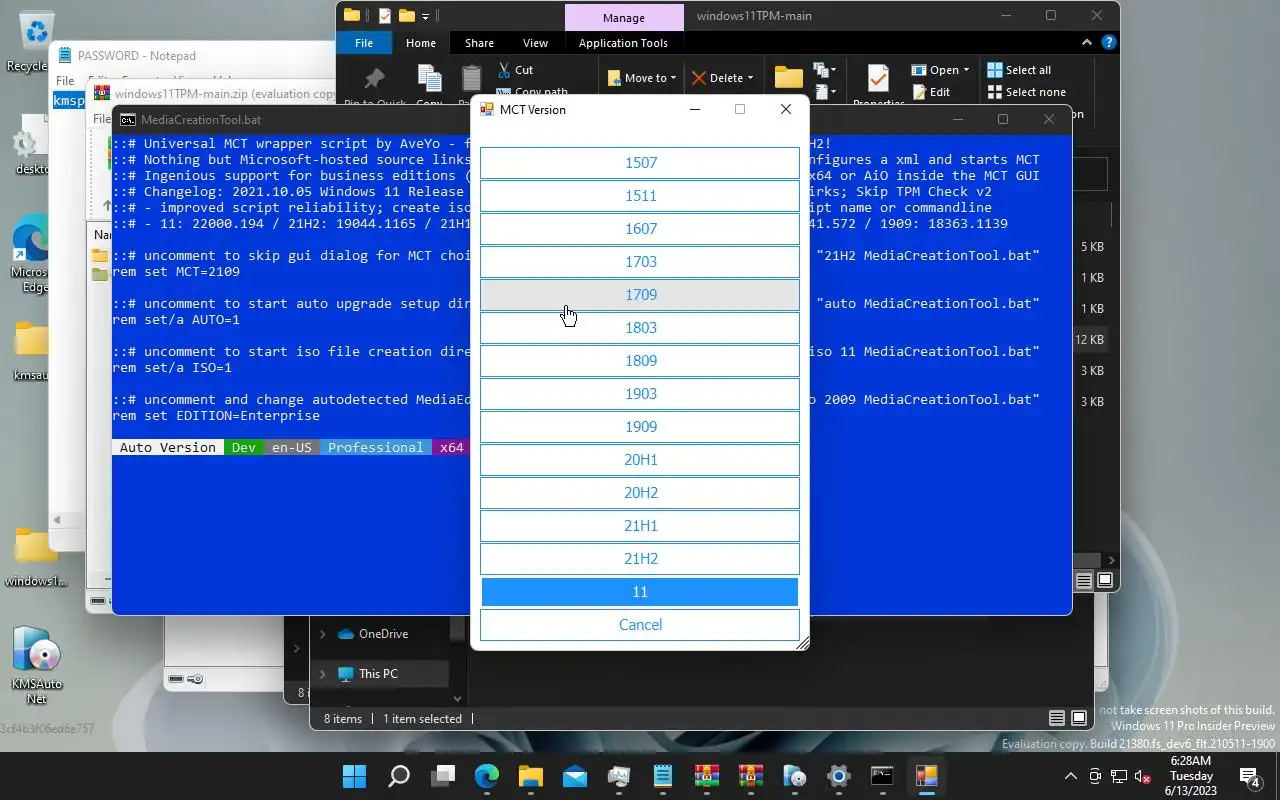
Task: Choose MCT version 1511
Action: click(x=640, y=196)
